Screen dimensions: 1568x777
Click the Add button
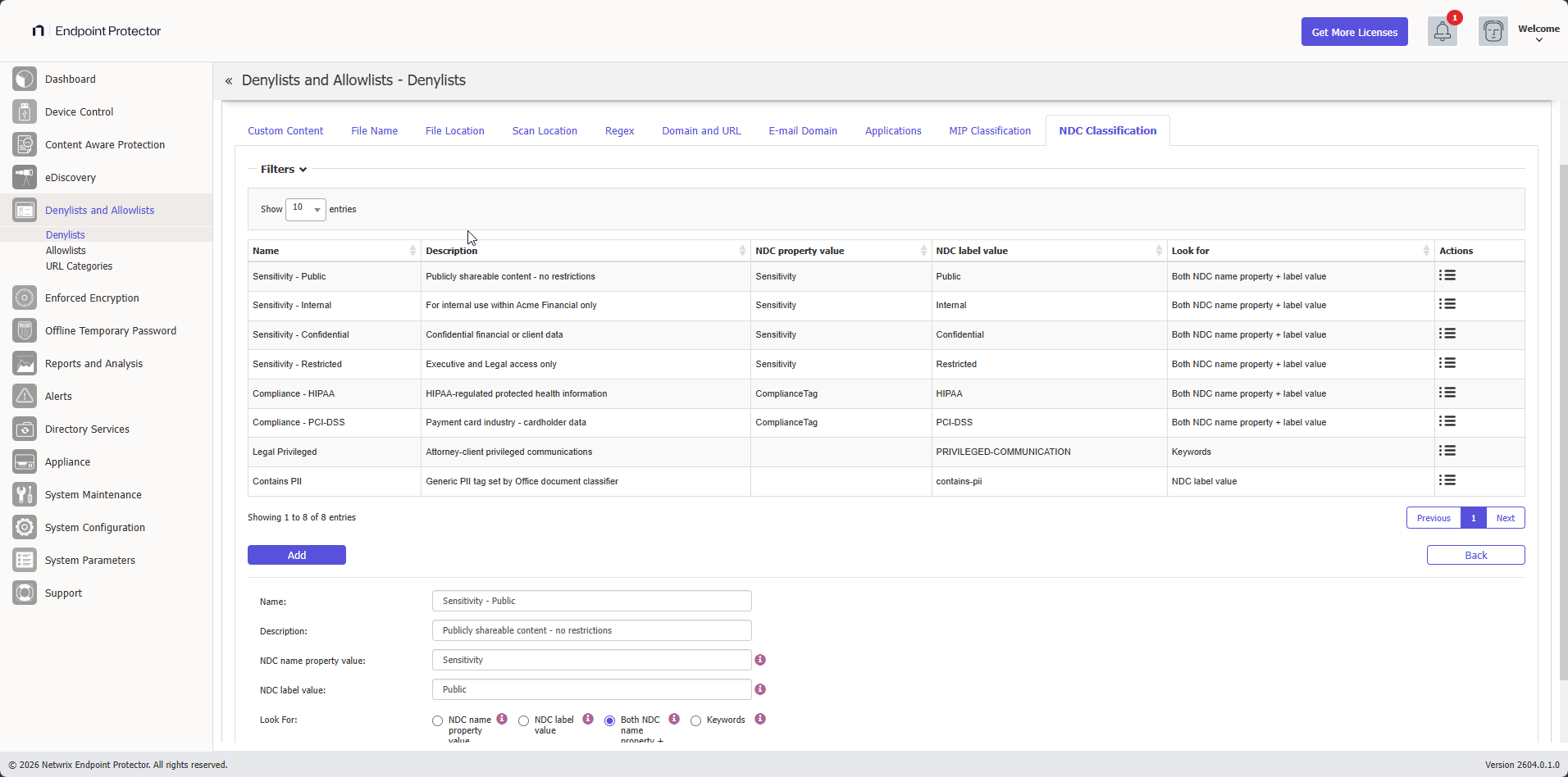(297, 555)
